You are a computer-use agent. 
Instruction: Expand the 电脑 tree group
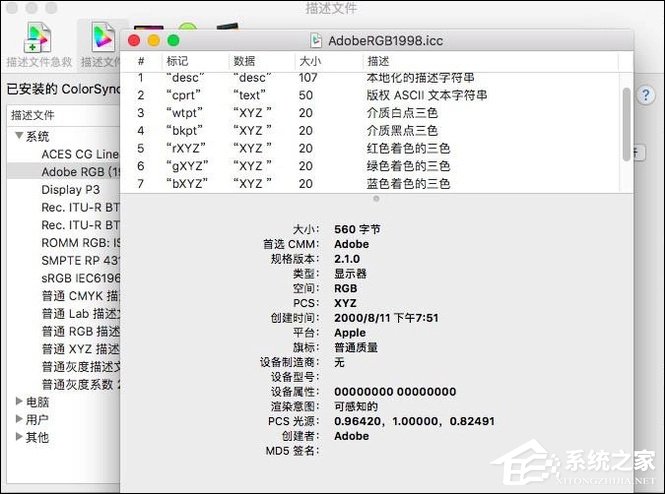point(19,401)
